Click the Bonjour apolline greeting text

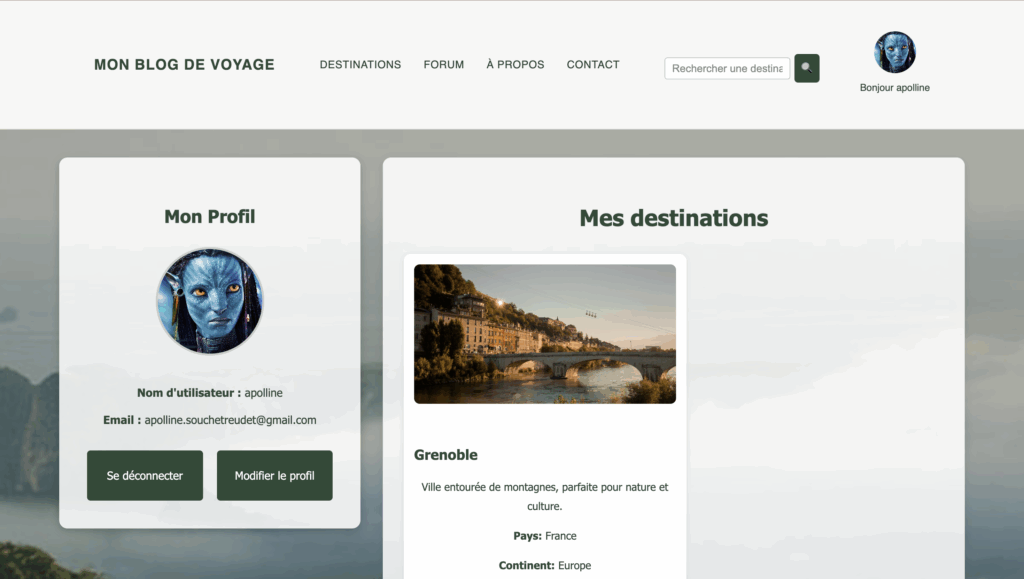point(895,87)
